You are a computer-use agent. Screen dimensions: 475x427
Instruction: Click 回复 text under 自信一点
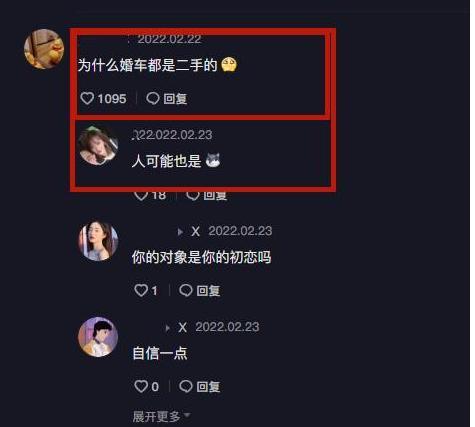[x=208, y=387]
